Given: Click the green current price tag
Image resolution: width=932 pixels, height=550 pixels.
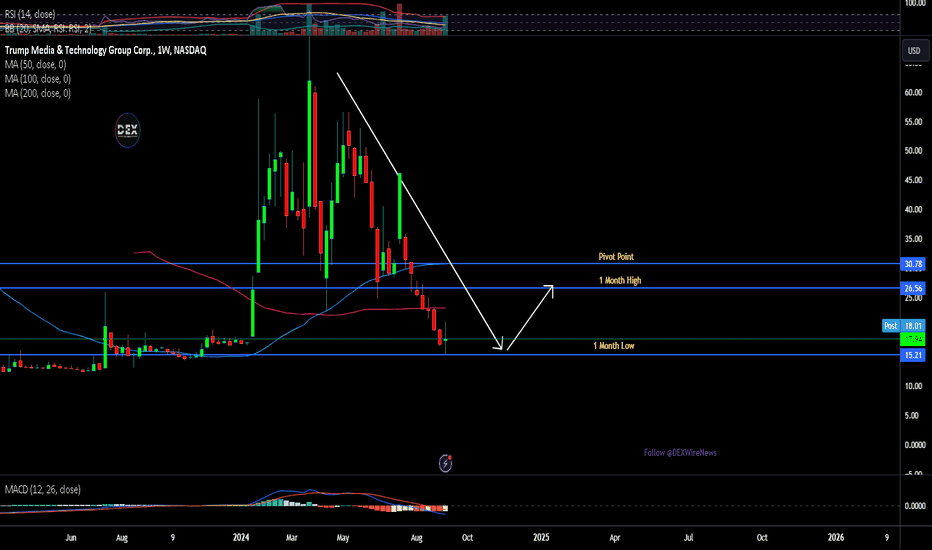Looking at the screenshot, I should coord(913,339).
